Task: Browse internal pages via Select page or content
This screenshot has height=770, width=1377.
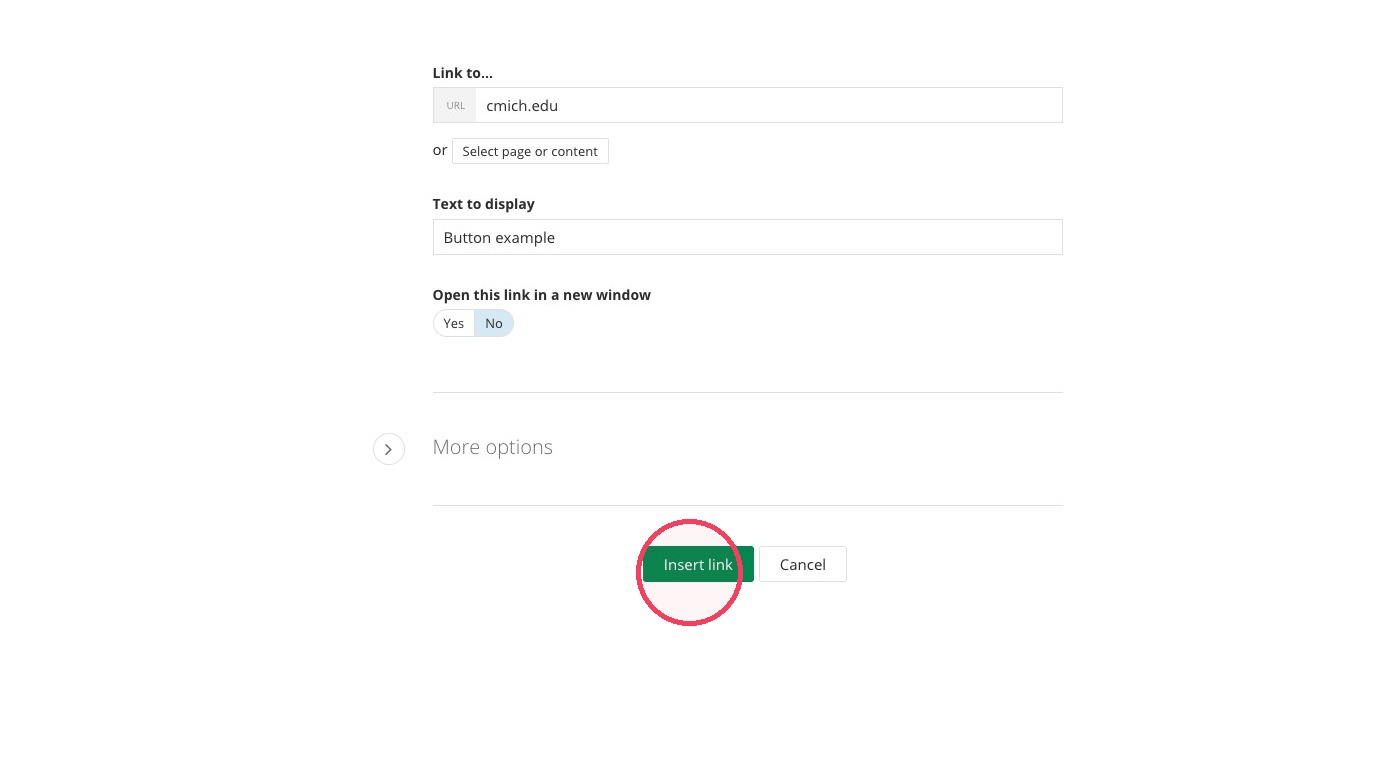Action: [x=530, y=151]
